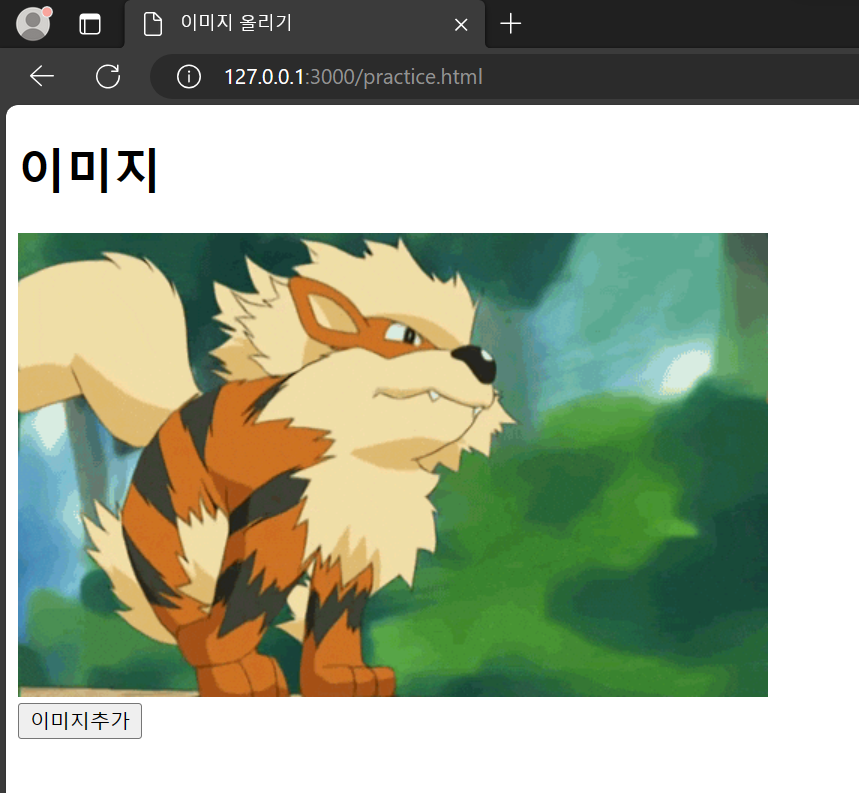Click the address bar URL 127.0.0.1:3000/practice.html
Screen dimensions: 859x793
pyautogui.click(x=353, y=77)
